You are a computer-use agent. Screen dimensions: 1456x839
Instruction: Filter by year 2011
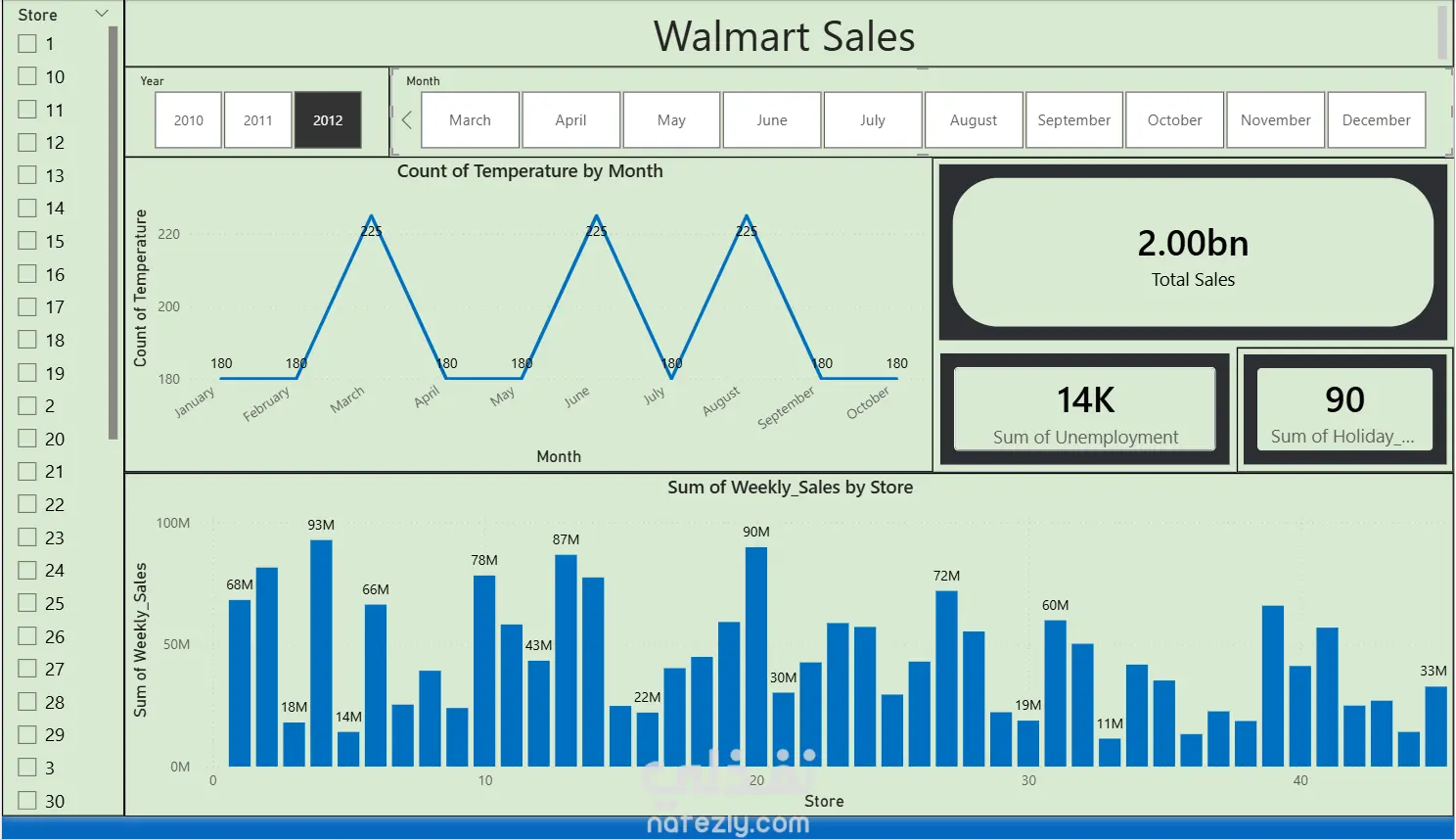pyautogui.click(x=258, y=120)
